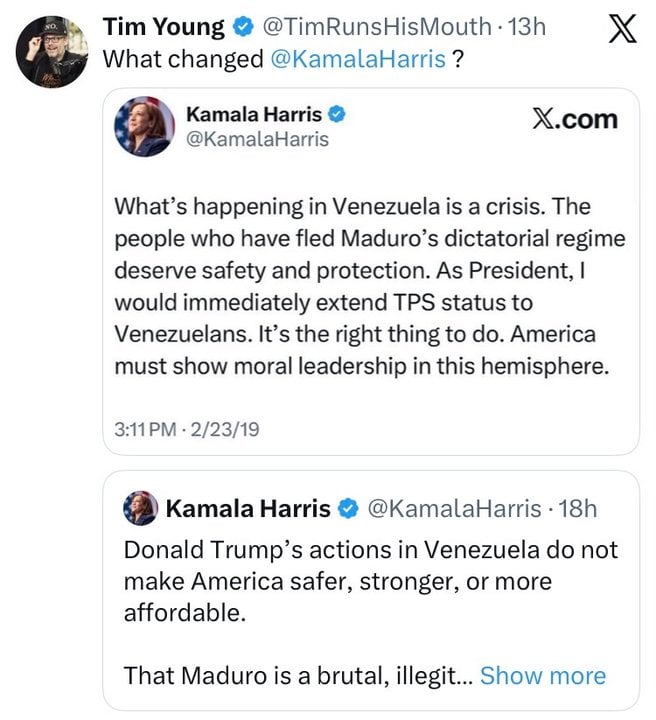
Task: Open Kamala Harris's avatar in the 2019 tweet
Action: 144,127
